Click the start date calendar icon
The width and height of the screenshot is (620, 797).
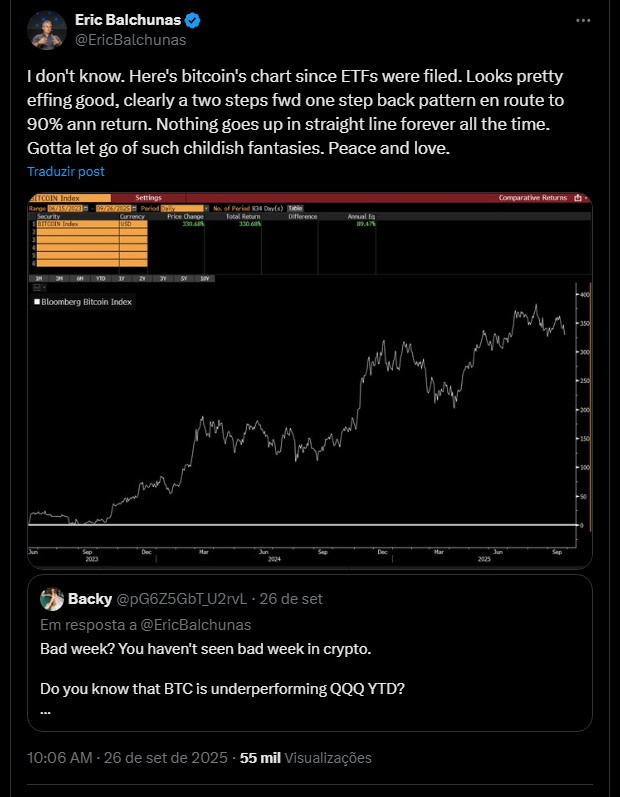[86, 208]
